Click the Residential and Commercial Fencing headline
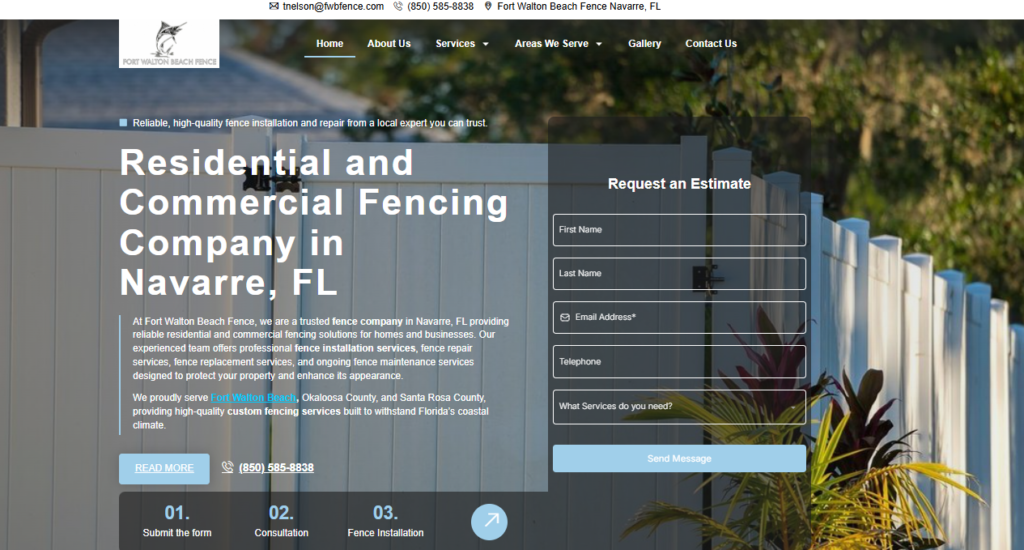 point(314,222)
